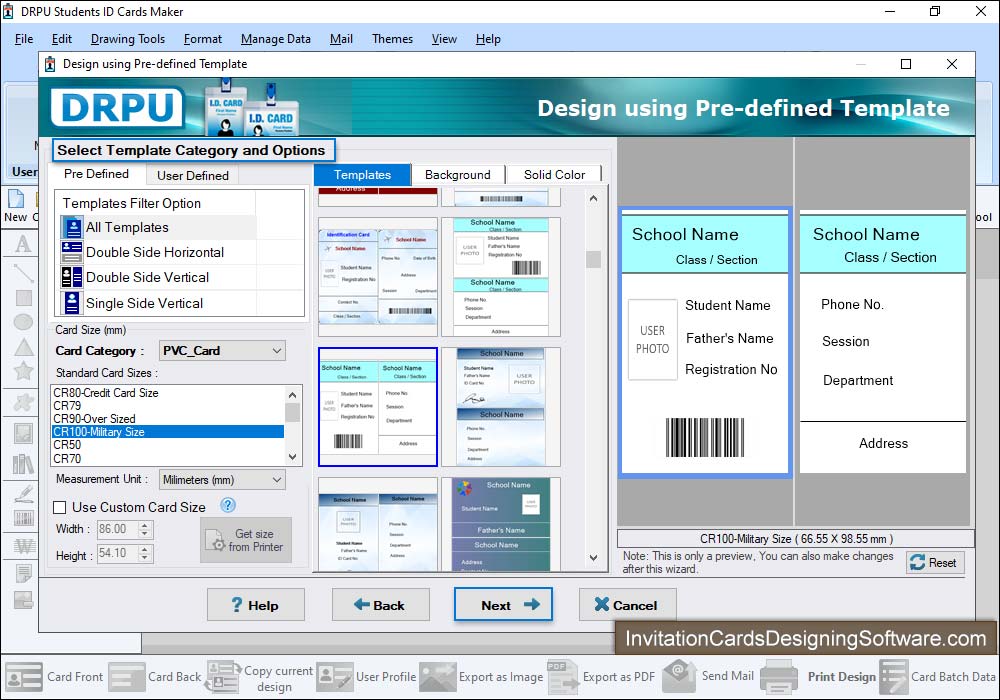
Task: Click the Width input field
Action: pos(117,529)
